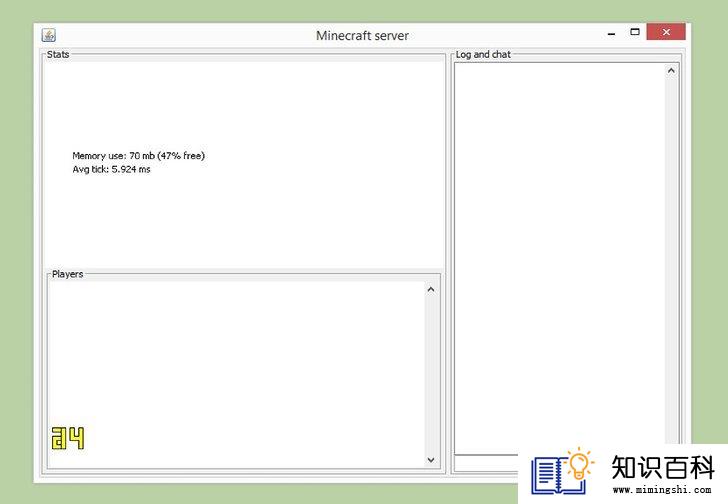Click the Memory use text in Stats
This screenshot has width=728, height=504.
pos(138,156)
